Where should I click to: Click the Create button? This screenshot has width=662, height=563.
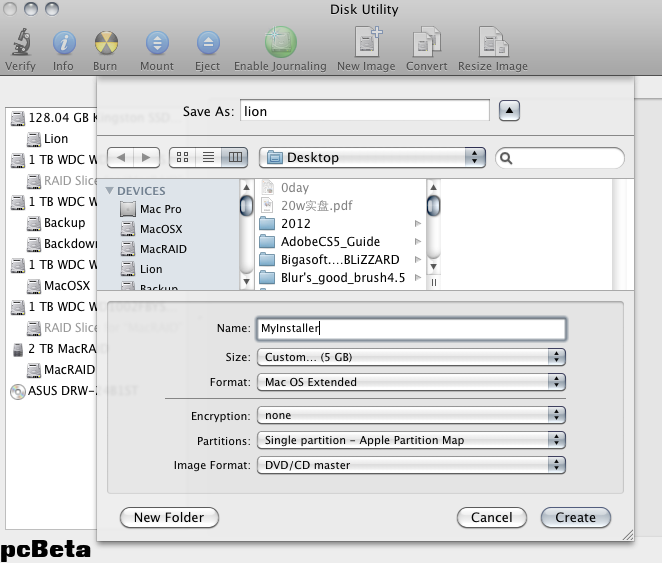[576, 518]
